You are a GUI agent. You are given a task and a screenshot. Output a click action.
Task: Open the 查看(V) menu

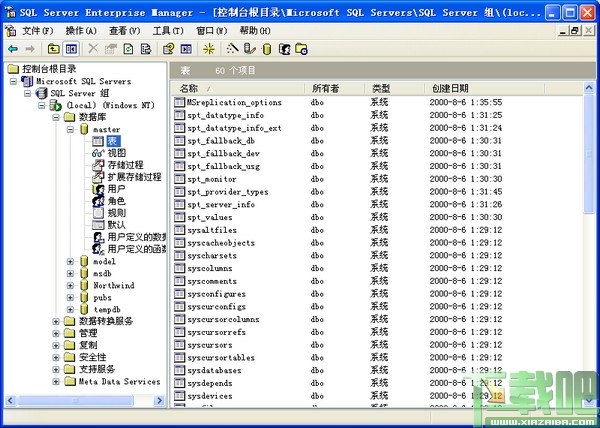click(x=124, y=31)
